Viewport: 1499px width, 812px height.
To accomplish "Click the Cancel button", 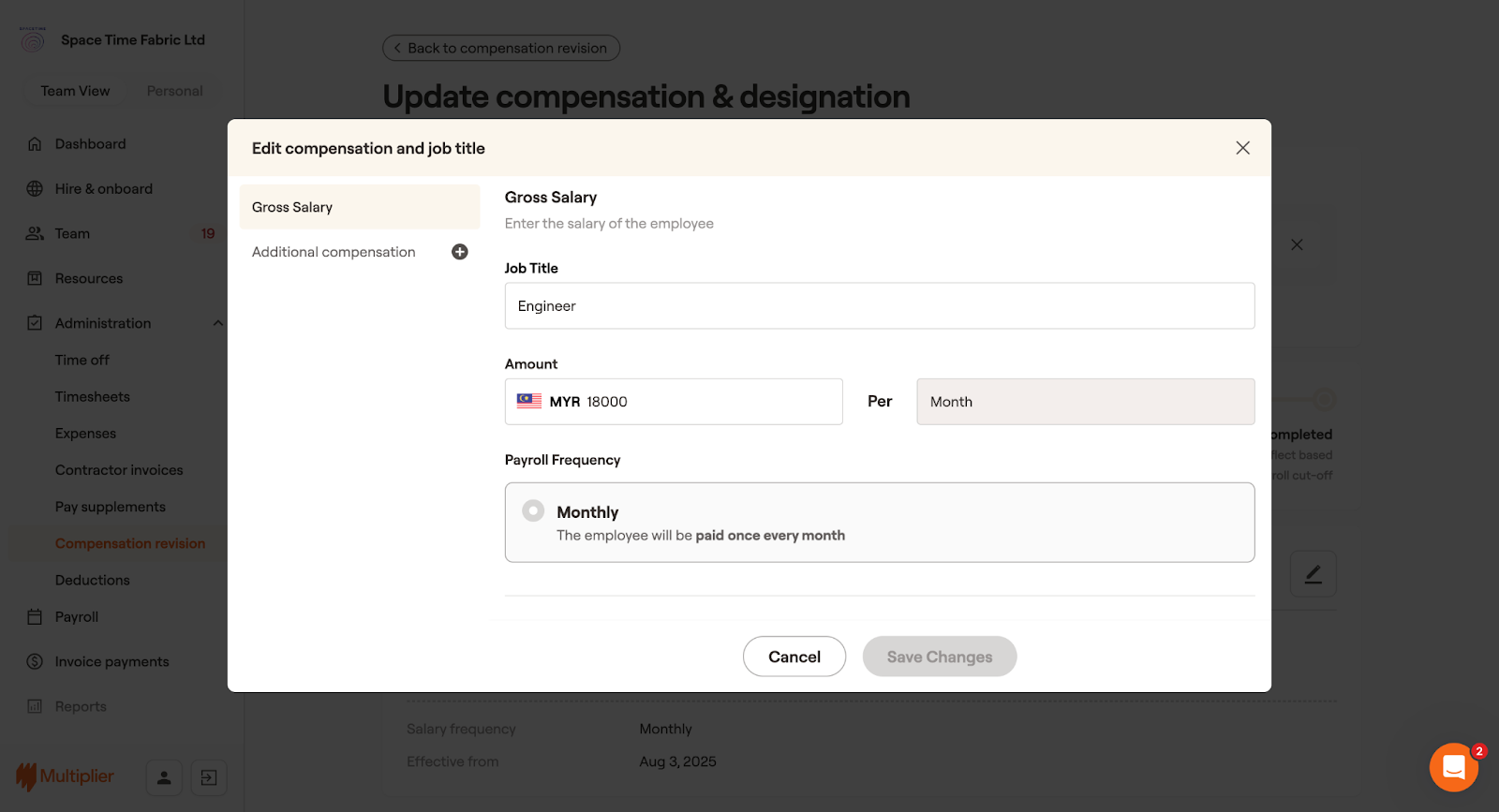I will click(794, 657).
